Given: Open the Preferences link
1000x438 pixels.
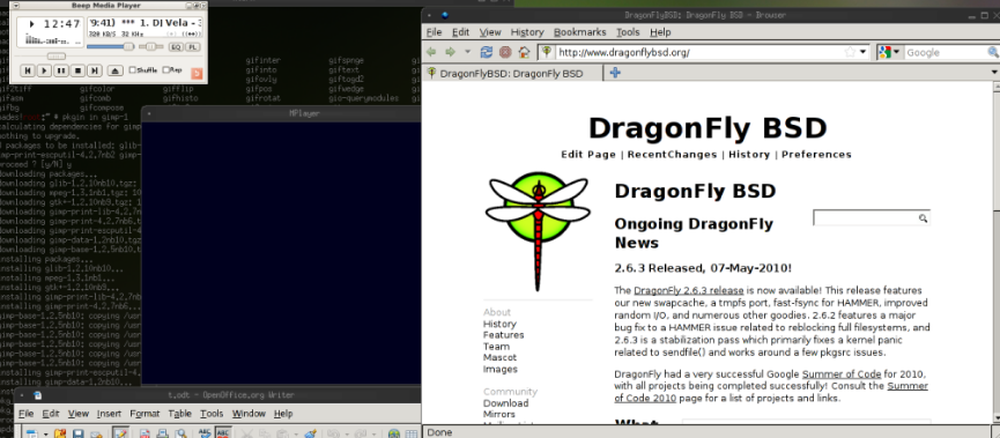Looking at the screenshot, I should pos(816,154).
